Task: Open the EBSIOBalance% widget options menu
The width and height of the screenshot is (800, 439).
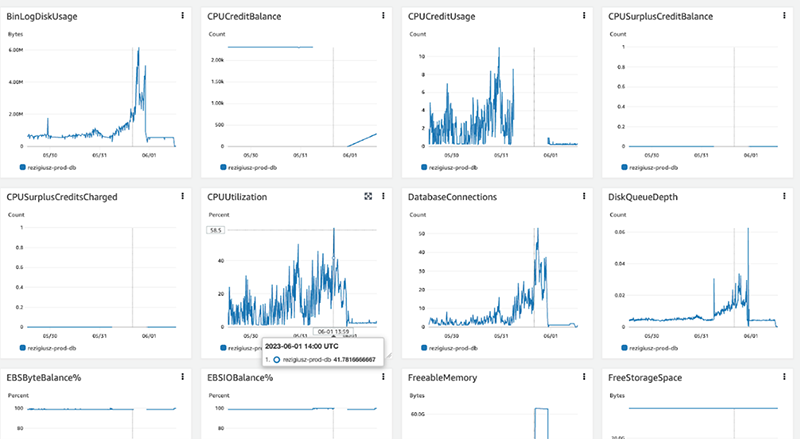Action: [383, 377]
